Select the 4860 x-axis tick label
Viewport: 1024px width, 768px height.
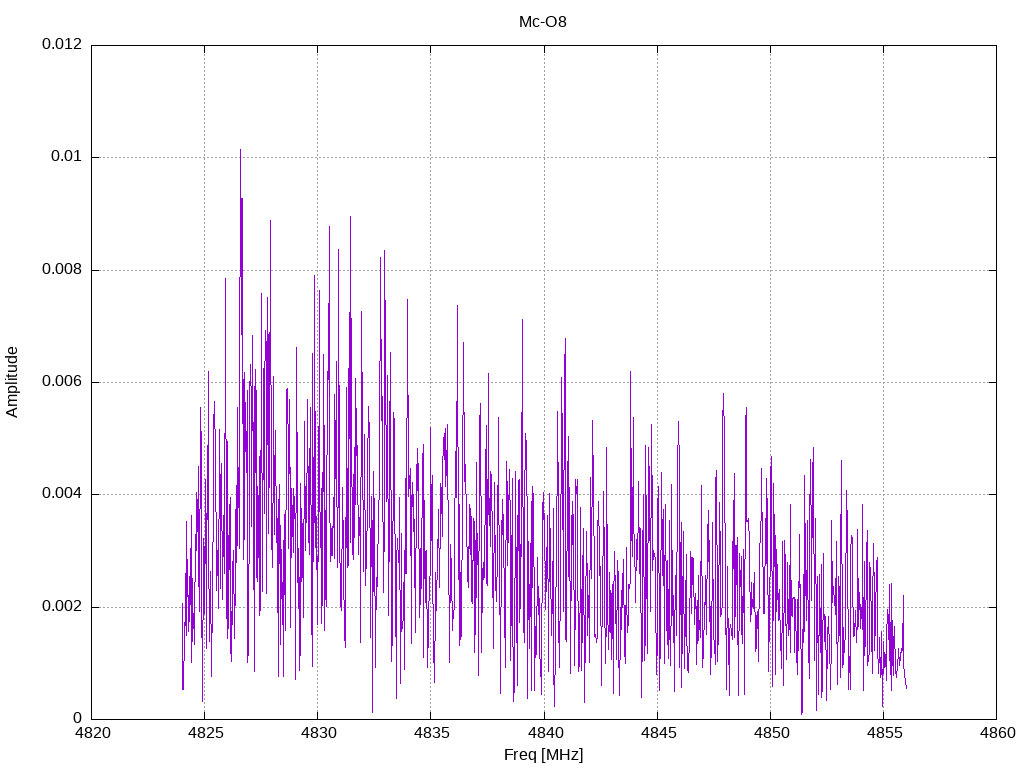(x=997, y=733)
